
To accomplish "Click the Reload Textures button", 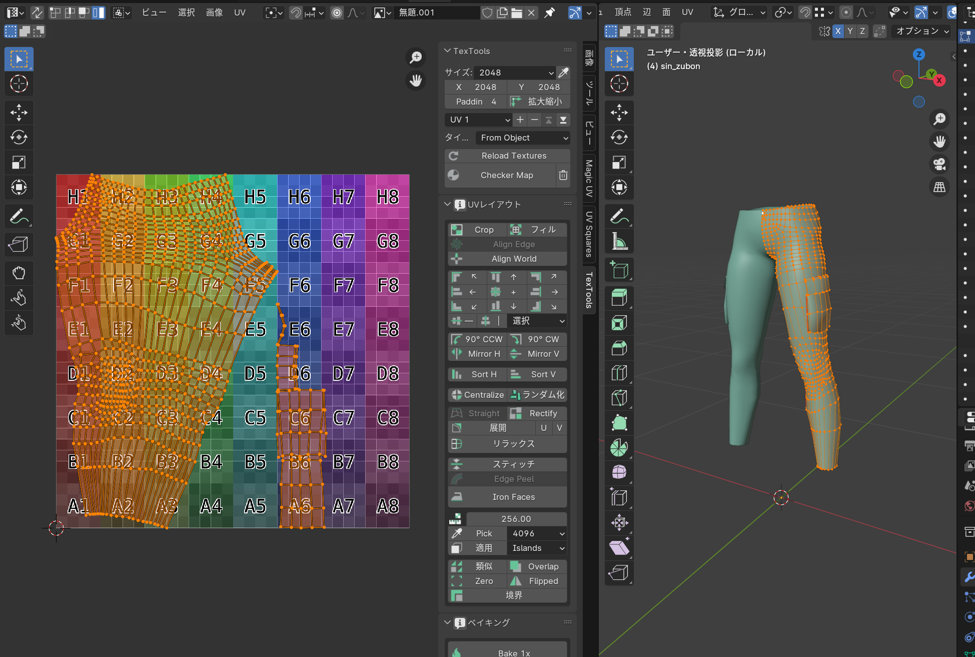I will (513, 156).
